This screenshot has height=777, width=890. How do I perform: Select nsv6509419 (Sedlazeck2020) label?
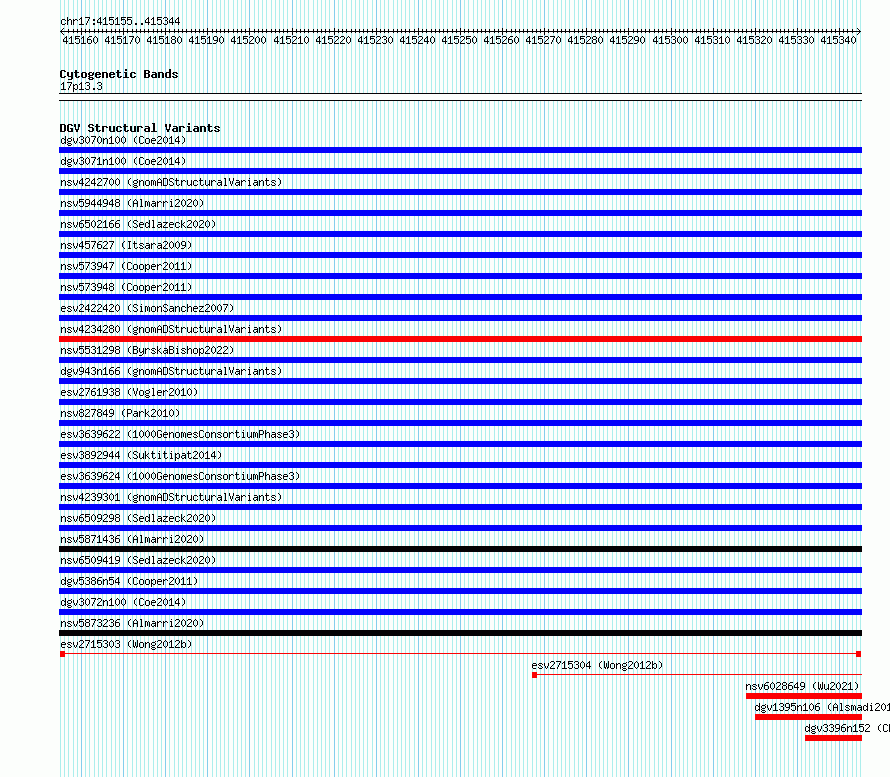click(138, 560)
